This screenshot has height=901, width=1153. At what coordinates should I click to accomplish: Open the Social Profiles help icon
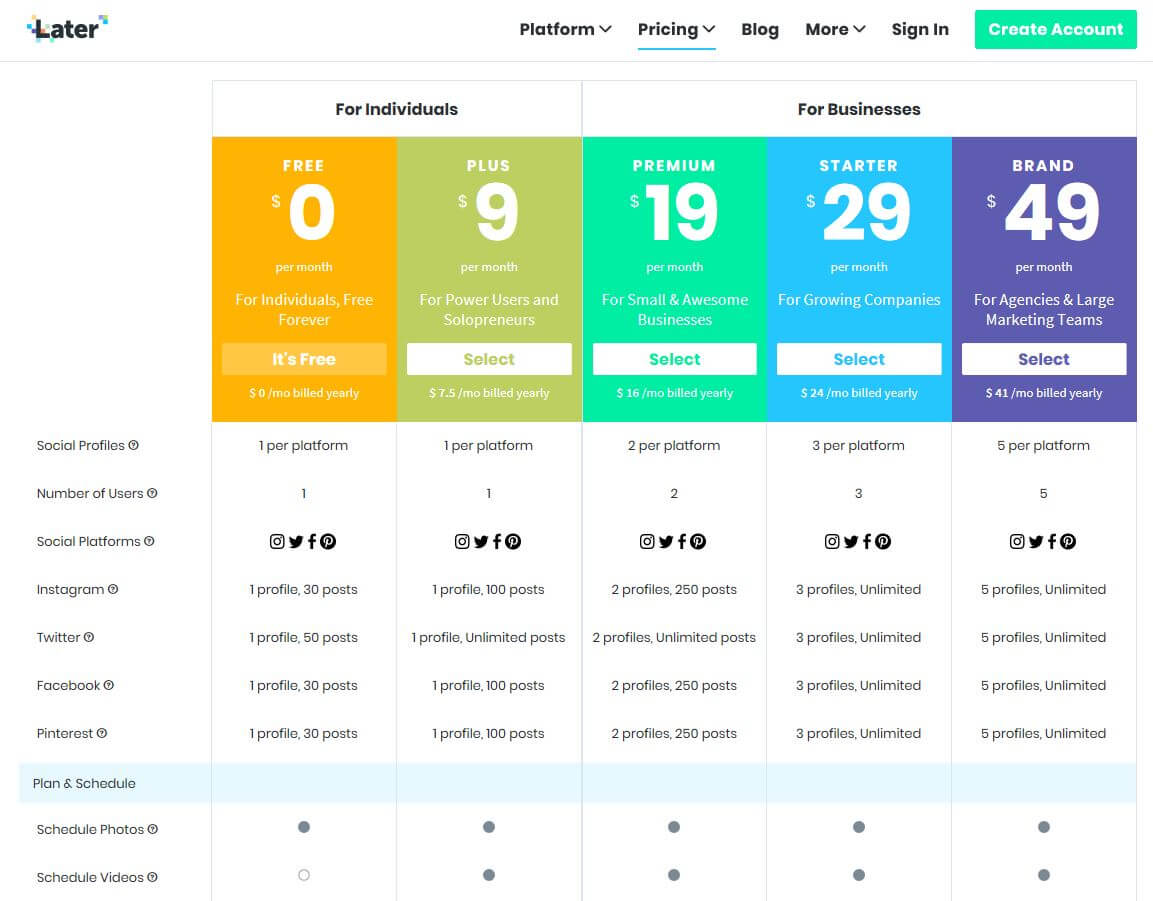pyautogui.click(x=134, y=445)
